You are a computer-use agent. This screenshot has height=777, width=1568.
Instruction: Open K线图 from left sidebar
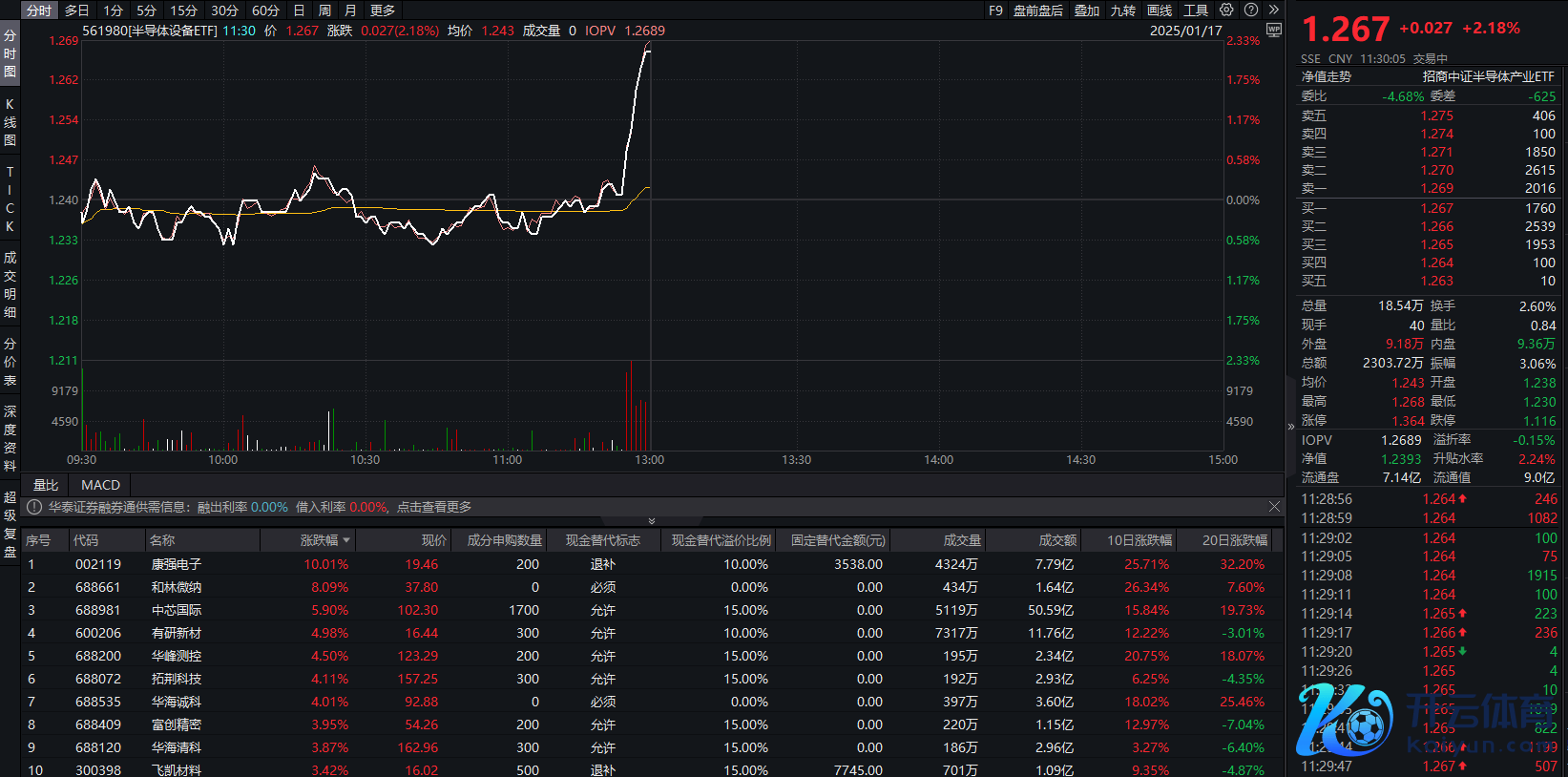point(10,122)
